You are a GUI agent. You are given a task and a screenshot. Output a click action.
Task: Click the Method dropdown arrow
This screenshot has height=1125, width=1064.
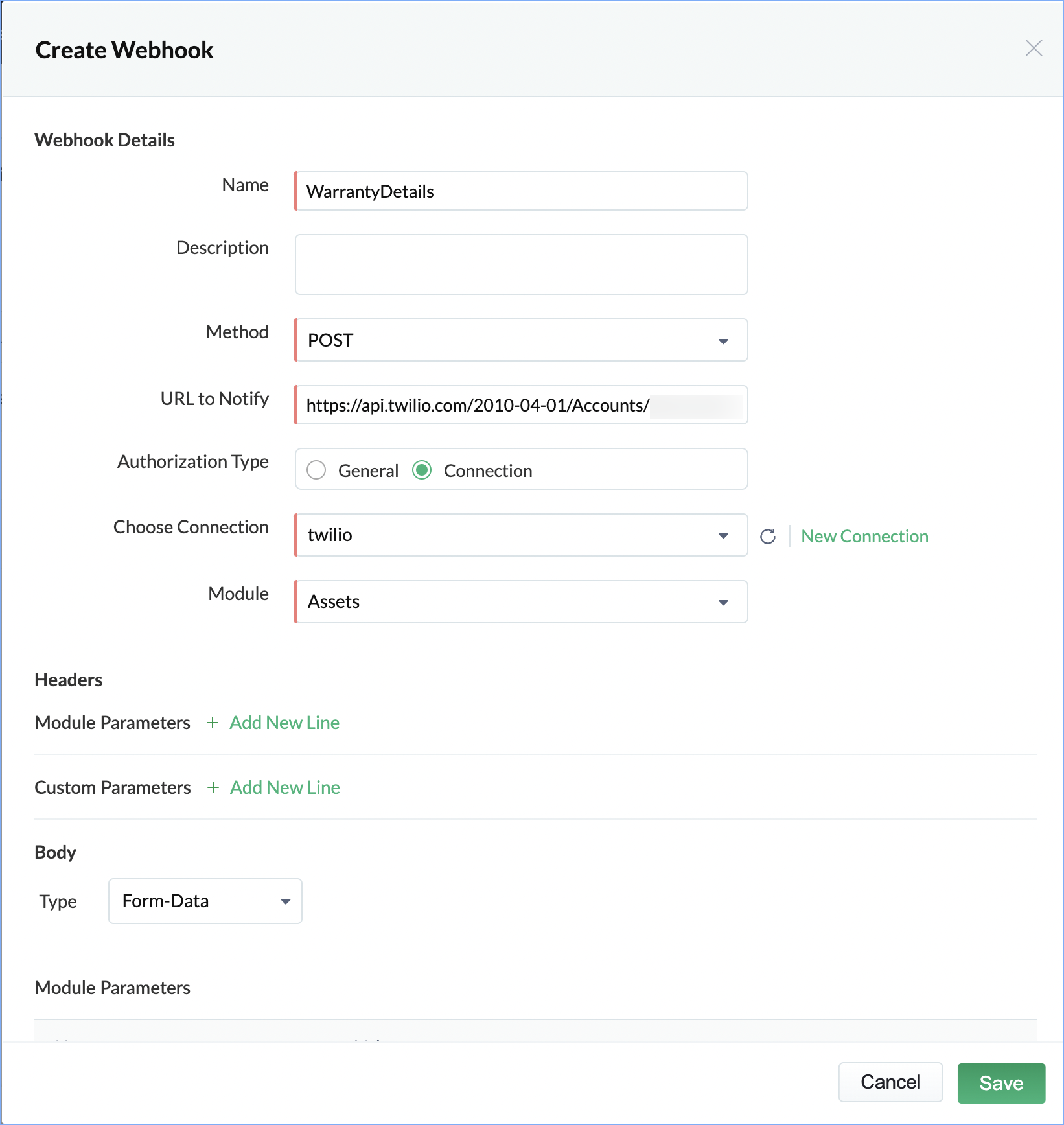click(x=723, y=341)
